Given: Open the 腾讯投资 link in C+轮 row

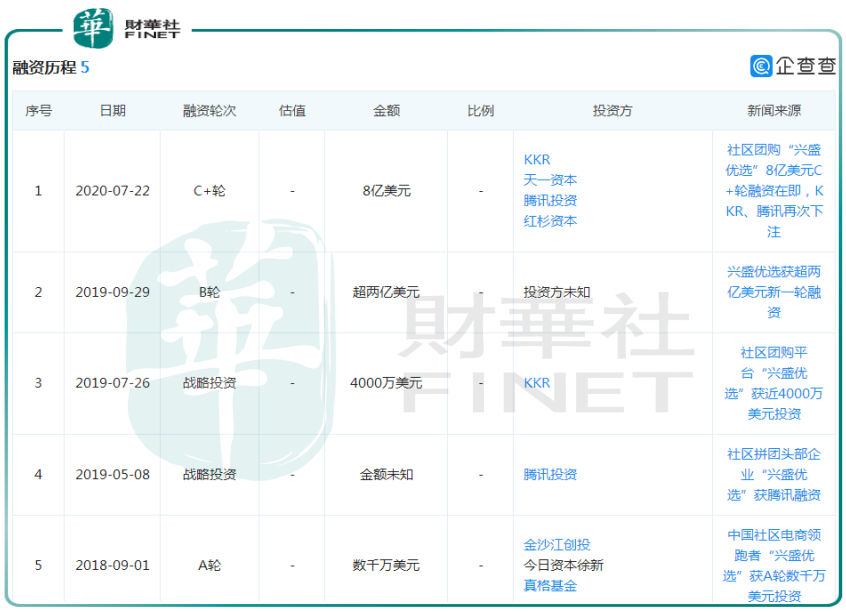Looking at the screenshot, I should 550,201.
